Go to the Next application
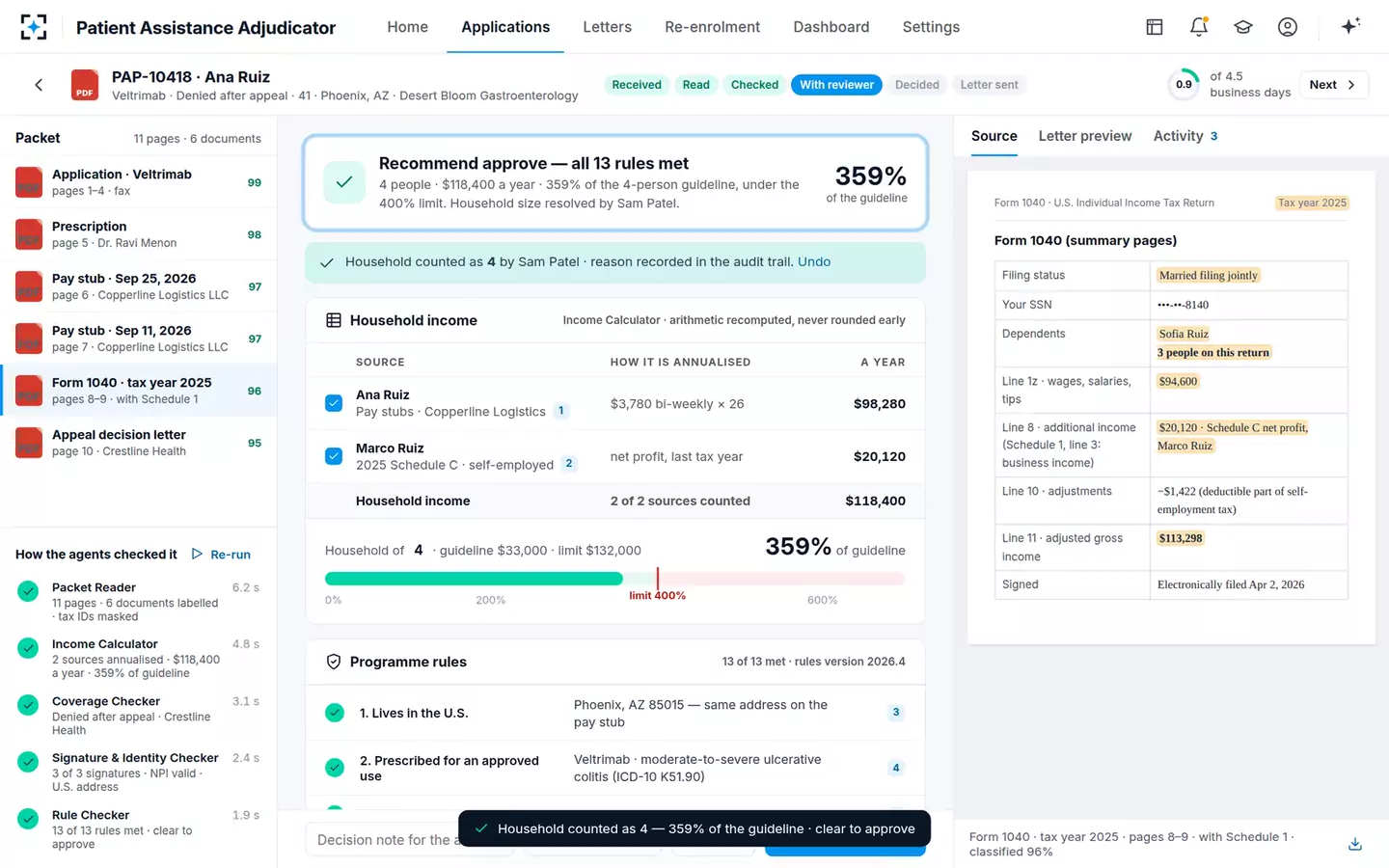 [x=1333, y=85]
